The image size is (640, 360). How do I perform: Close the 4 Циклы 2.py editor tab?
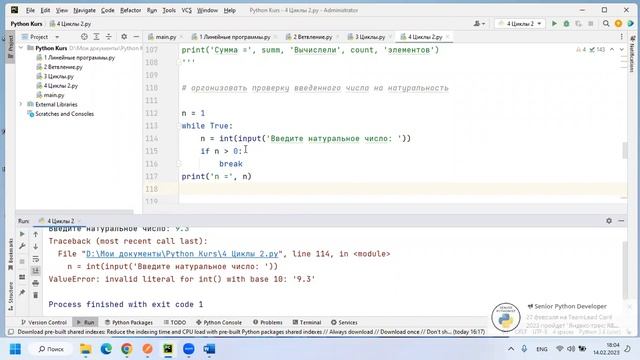pos(448,37)
